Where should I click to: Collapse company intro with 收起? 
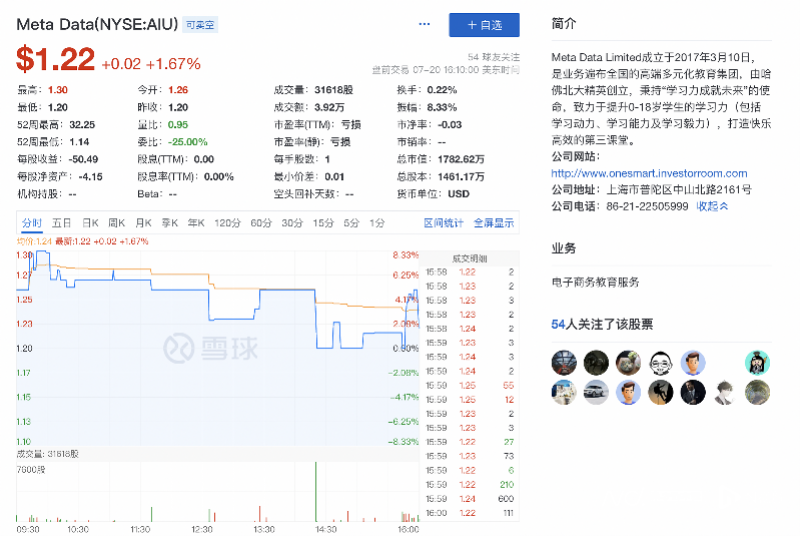tap(712, 206)
